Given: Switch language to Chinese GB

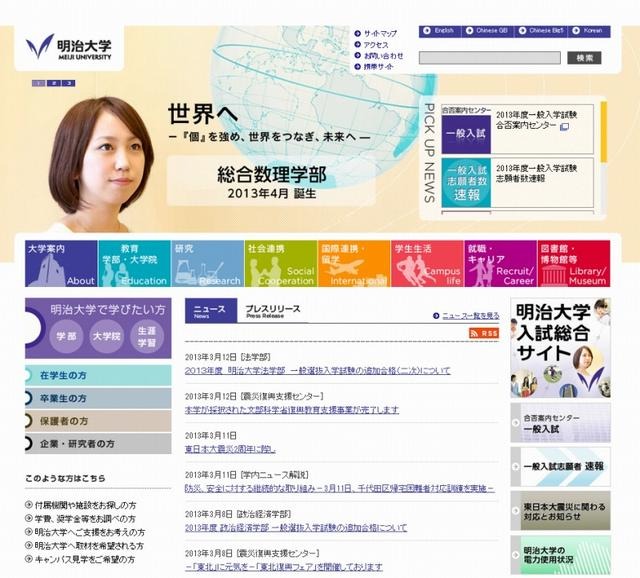Looking at the screenshot, I should (x=488, y=31).
